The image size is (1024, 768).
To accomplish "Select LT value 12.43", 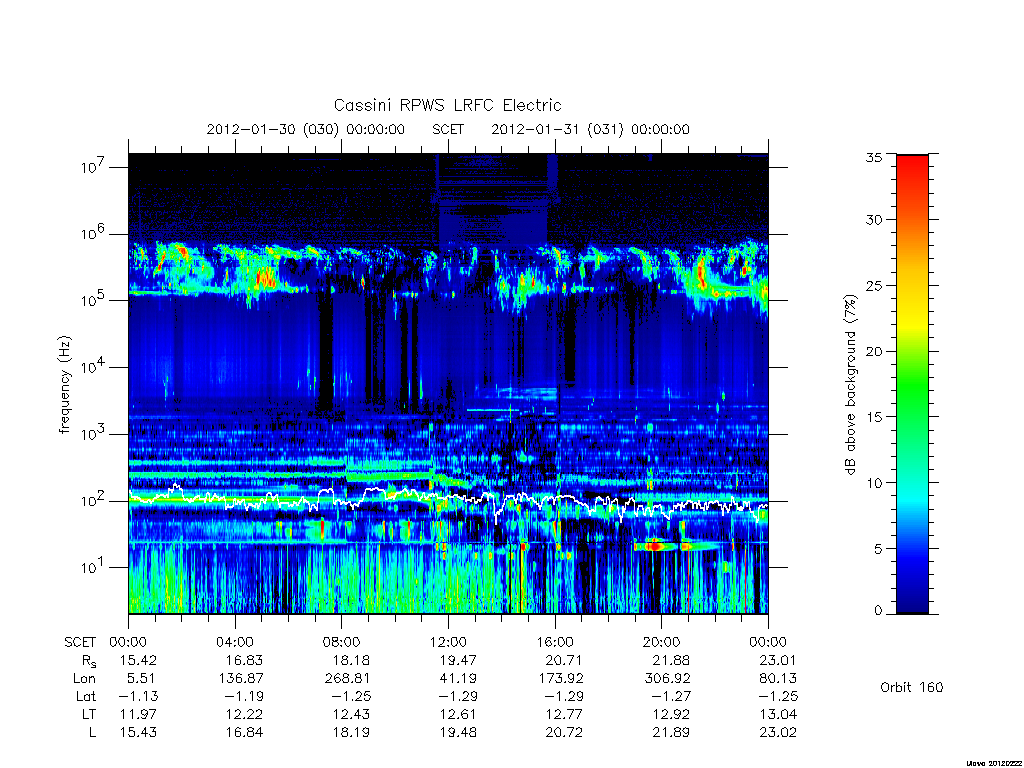I will tap(351, 714).
